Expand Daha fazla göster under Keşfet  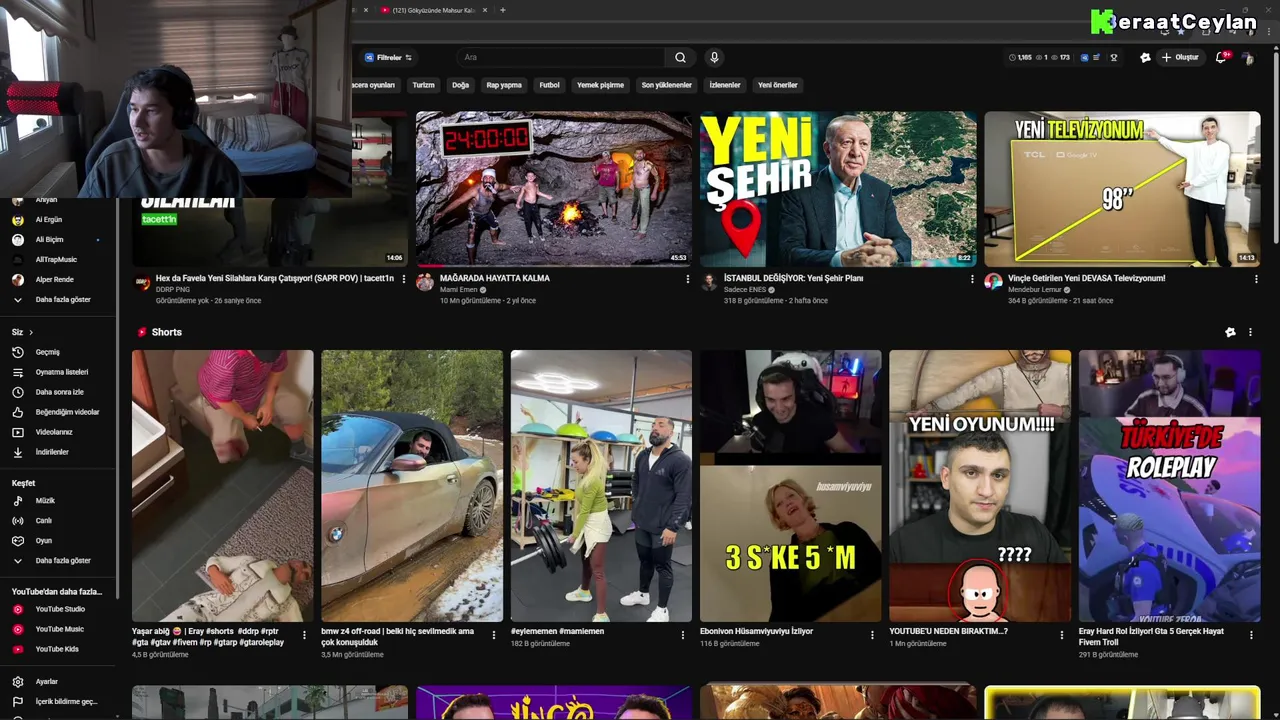click(63, 560)
